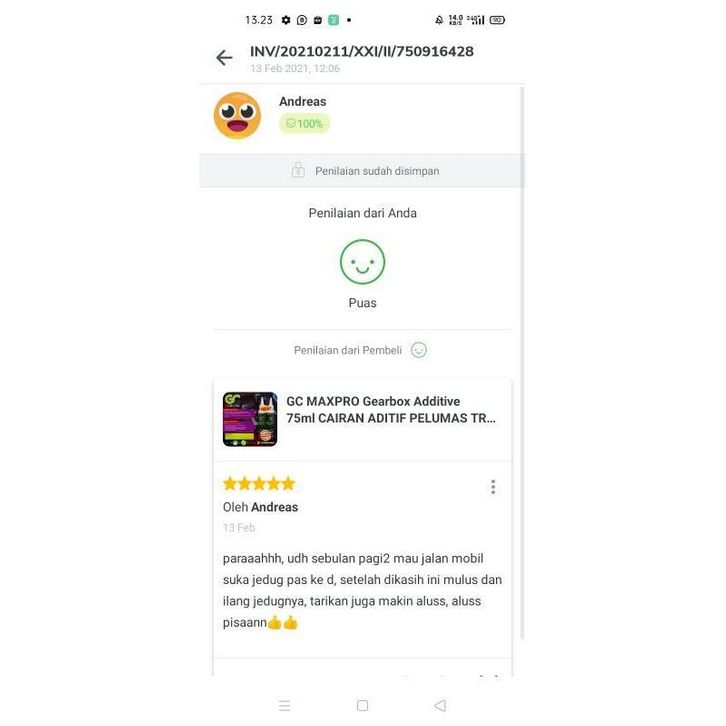
Task: Tap the Android recent apps menu icon
Action: point(284,706)
